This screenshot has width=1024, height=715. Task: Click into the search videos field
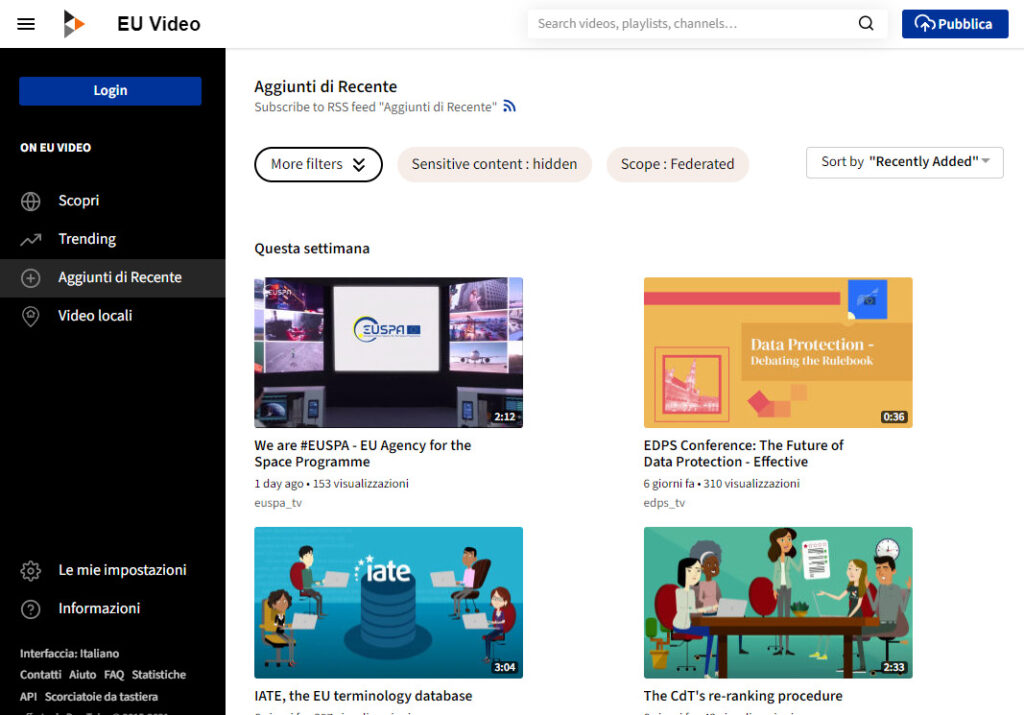(690, 24)
